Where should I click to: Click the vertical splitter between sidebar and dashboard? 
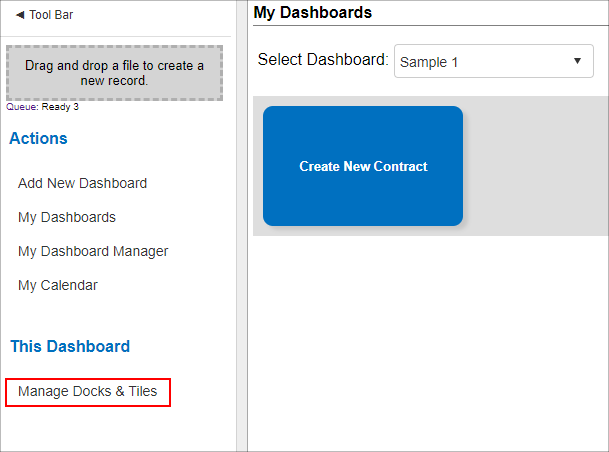point(242,226)
